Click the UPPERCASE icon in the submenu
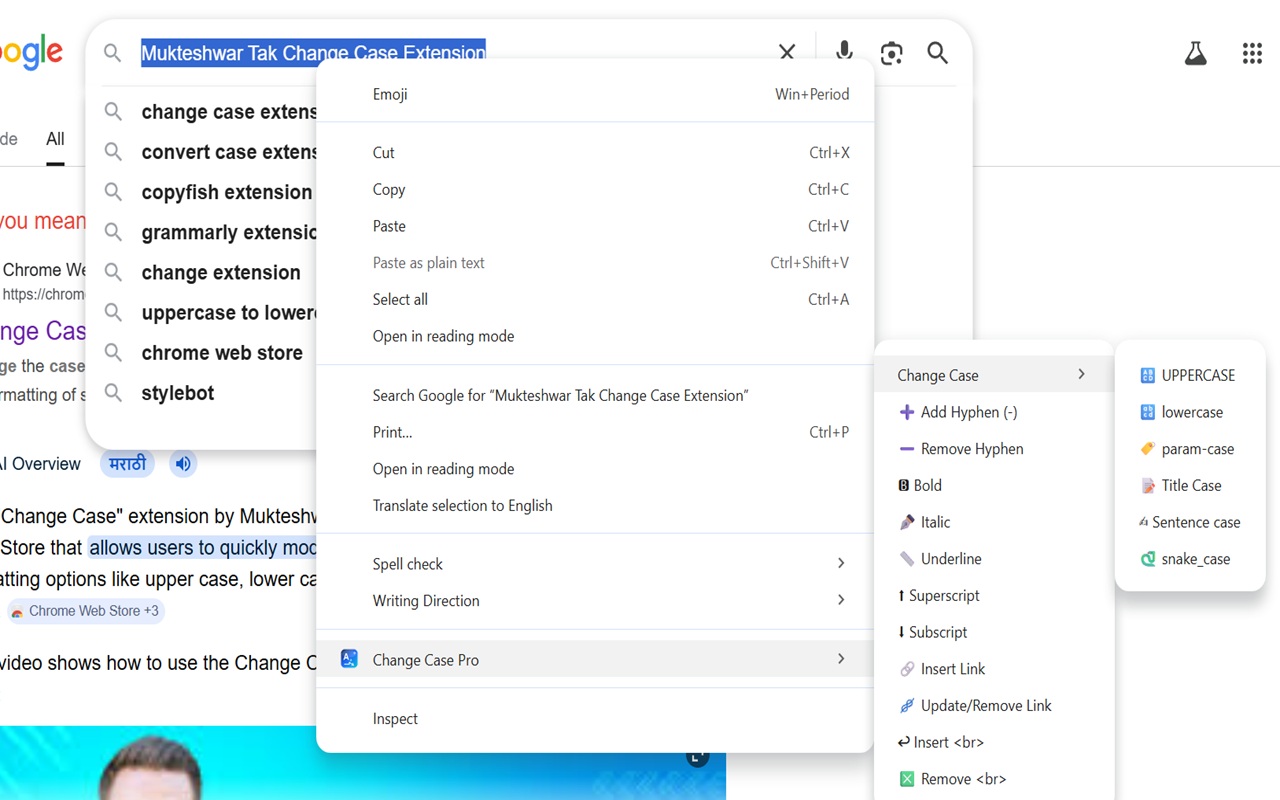 coord(1147,375)
